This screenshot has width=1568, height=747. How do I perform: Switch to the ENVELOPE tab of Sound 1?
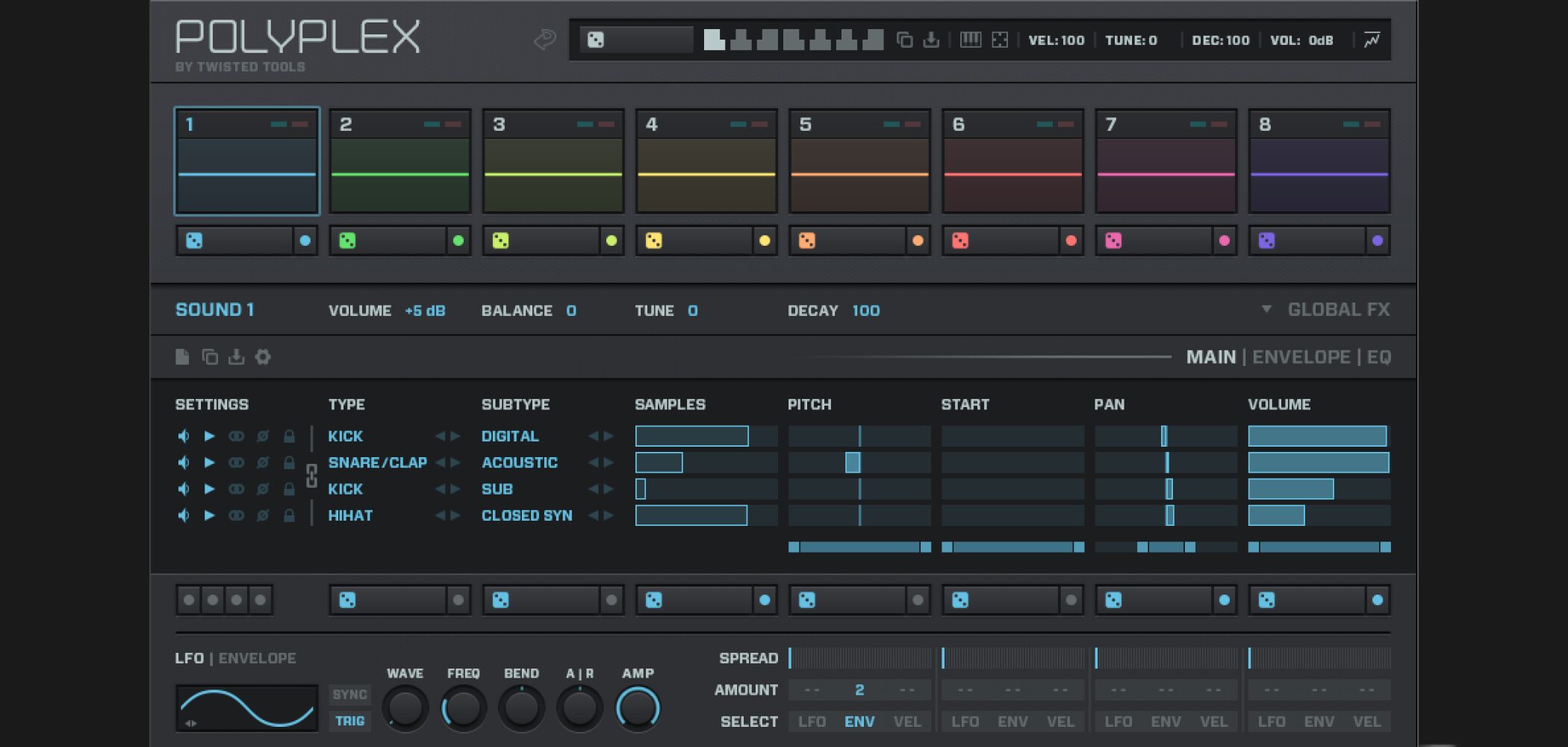pyautogui.click(x=1301, y=357)
